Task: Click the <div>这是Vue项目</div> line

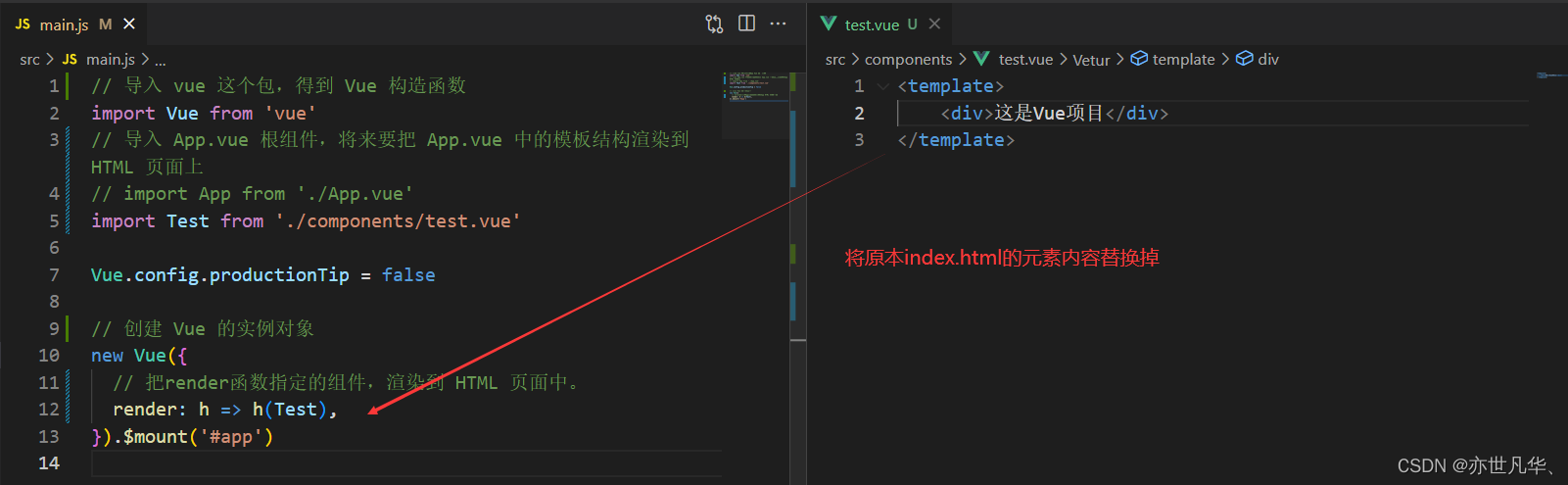Action: point(1055,114)
